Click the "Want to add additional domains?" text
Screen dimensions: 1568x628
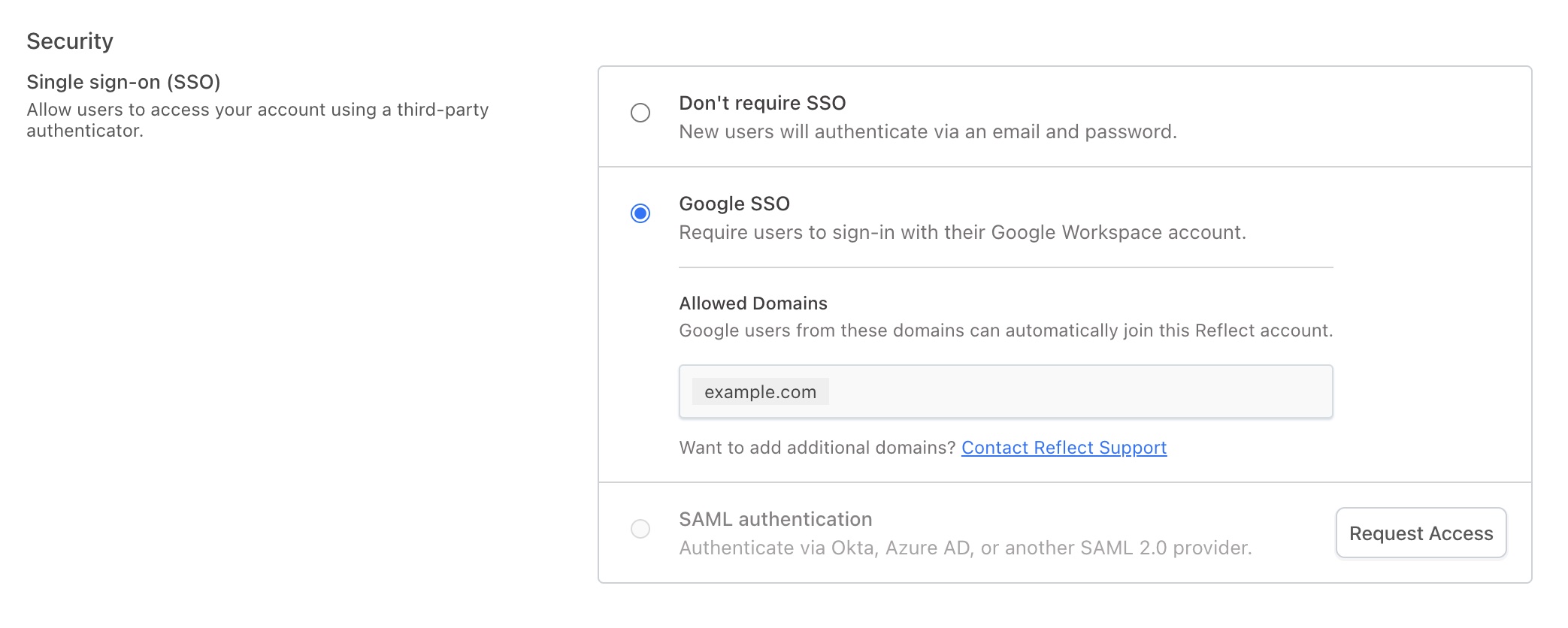(817, 448)
